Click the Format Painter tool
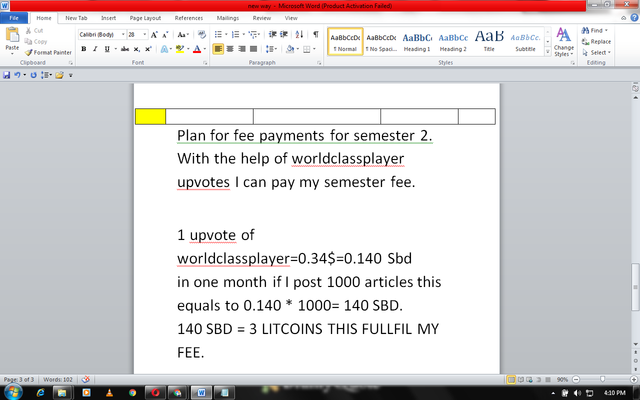 pos(48,53)
